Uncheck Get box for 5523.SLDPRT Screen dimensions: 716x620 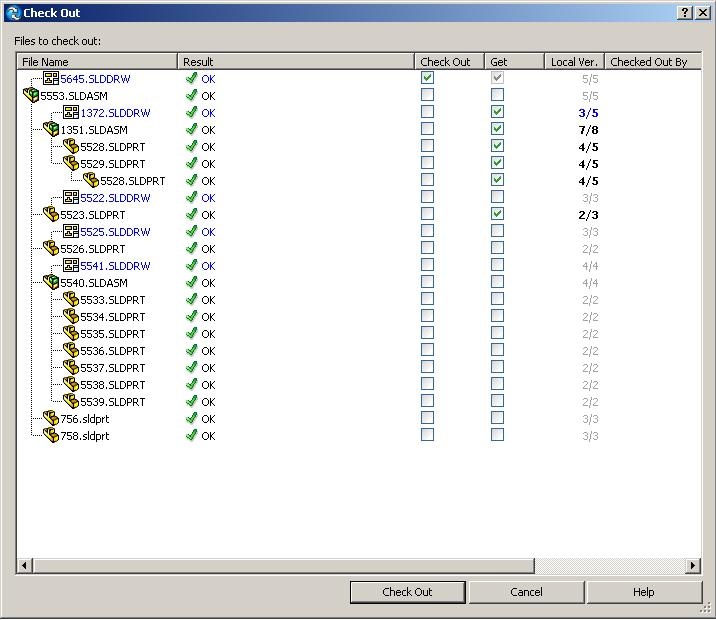[x=497, y=214]
